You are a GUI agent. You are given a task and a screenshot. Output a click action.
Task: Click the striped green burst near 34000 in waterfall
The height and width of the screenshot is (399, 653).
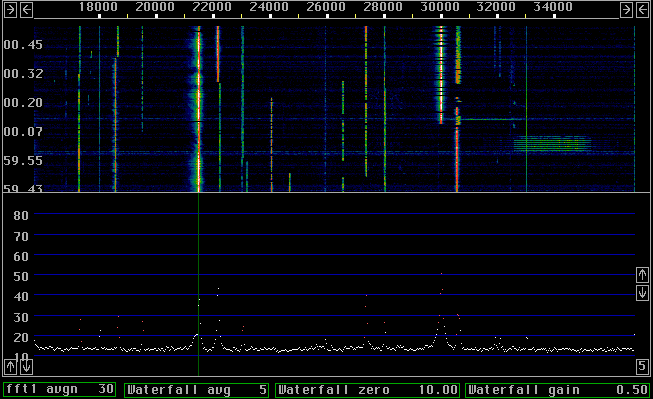point(552,143)
